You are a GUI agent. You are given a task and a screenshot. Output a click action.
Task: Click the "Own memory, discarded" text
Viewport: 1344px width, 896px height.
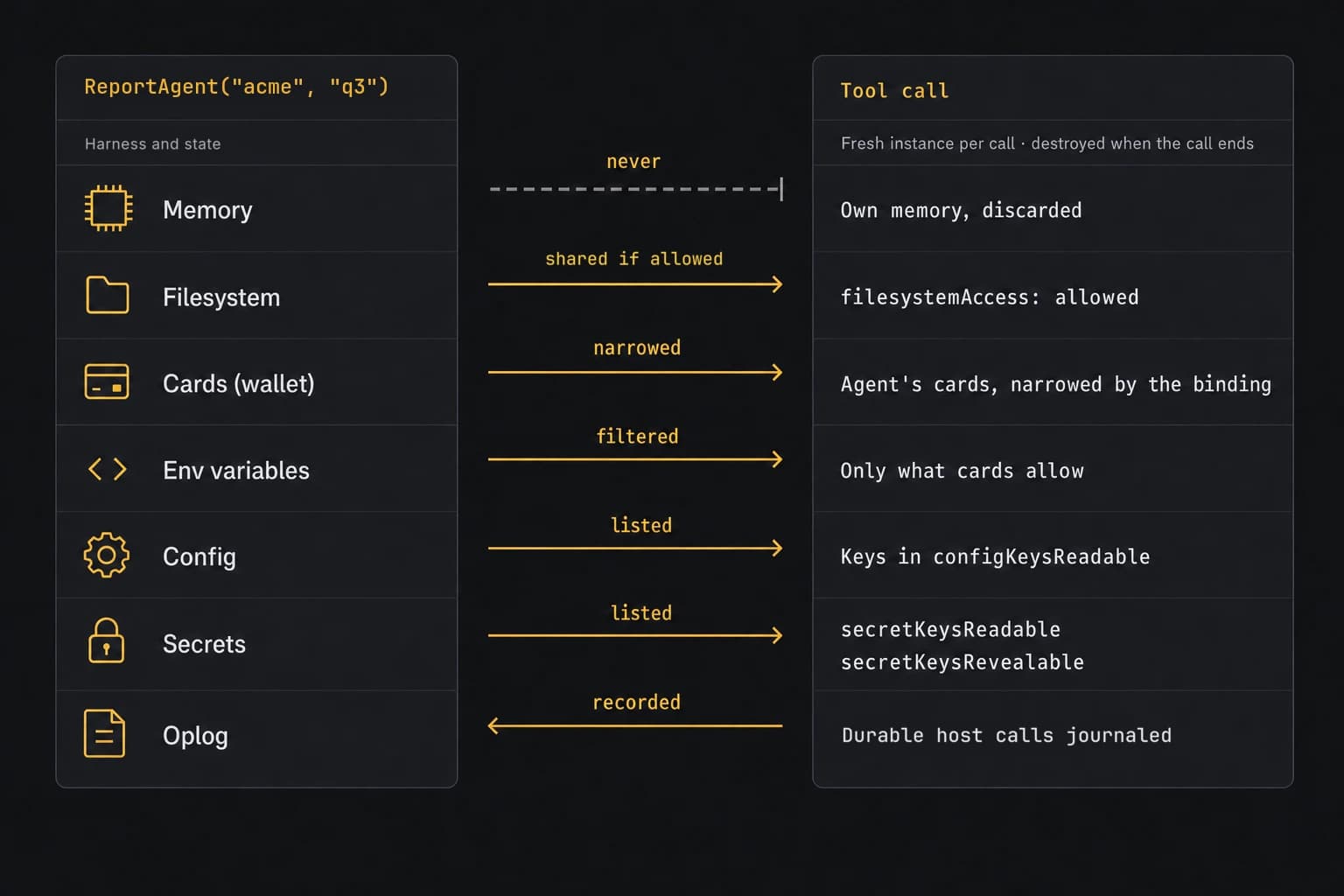pyautogui.click(x=961, y=210)
